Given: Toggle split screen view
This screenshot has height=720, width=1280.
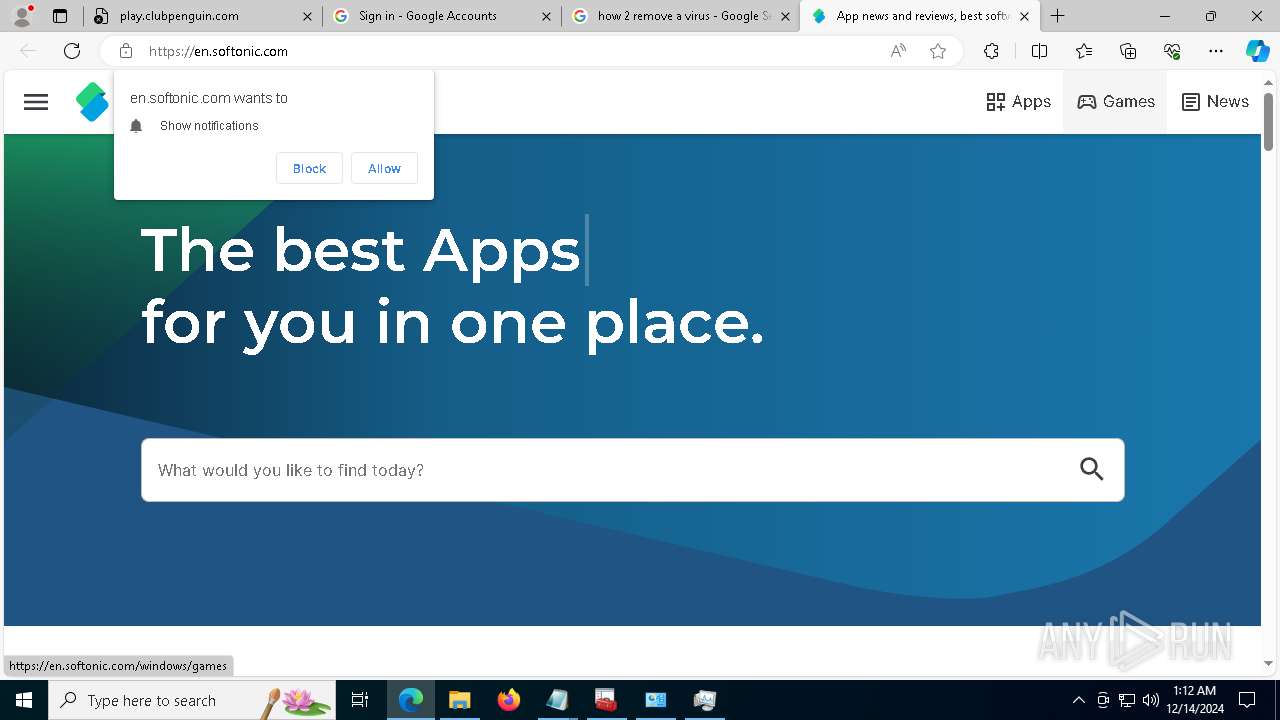Looking at the screenshot, I should point(1039,51).
